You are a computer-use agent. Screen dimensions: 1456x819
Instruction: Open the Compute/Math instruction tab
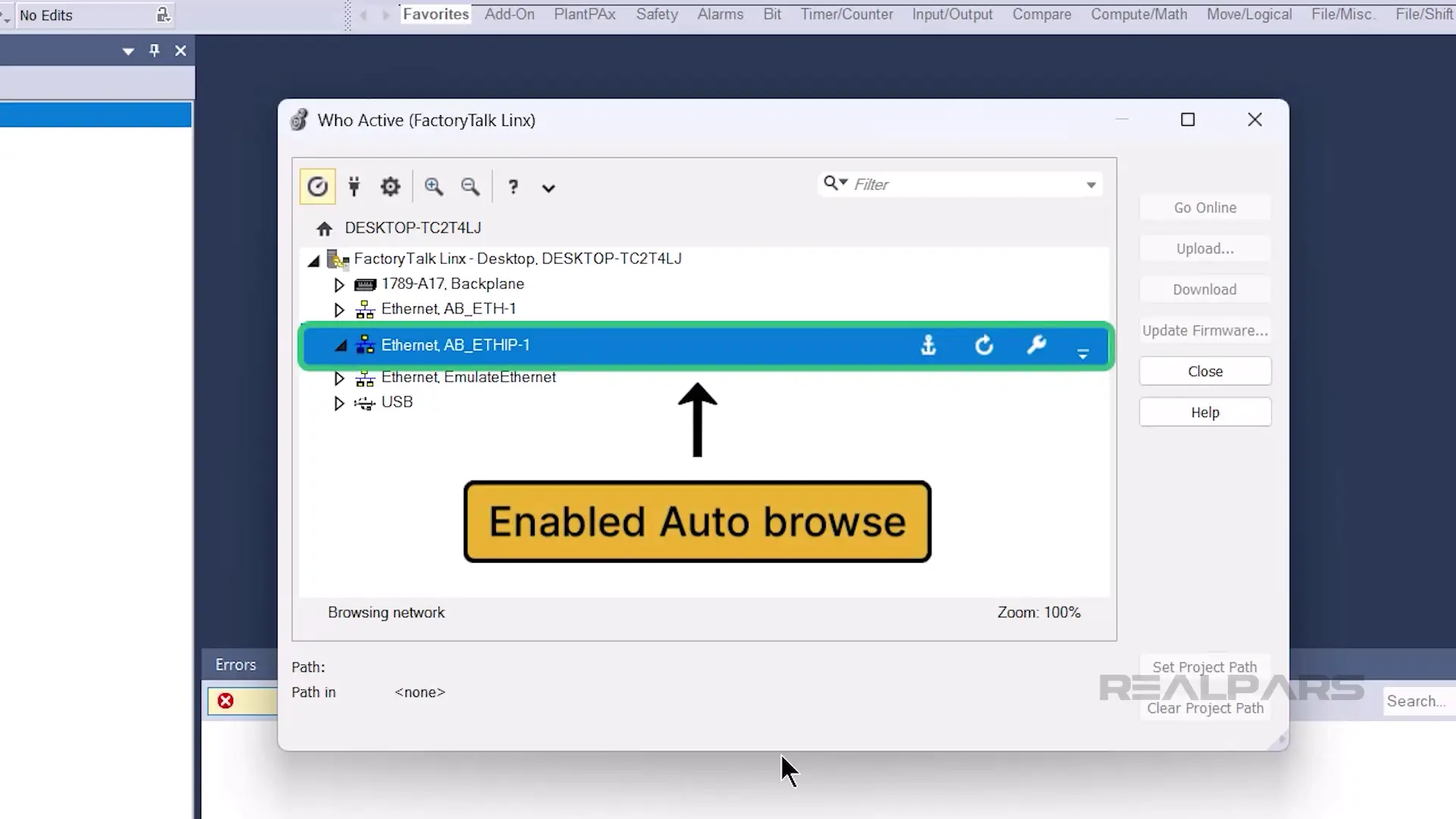point(1139,14)
